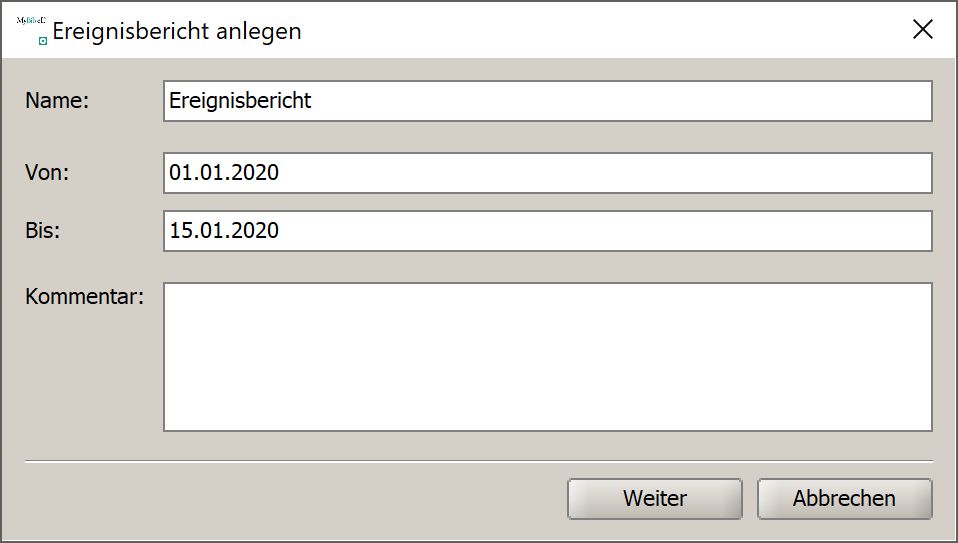Click the dialog title "Ereignisbericht anlegen"
This screenshot has width=958, height=543.
[176, 31]
